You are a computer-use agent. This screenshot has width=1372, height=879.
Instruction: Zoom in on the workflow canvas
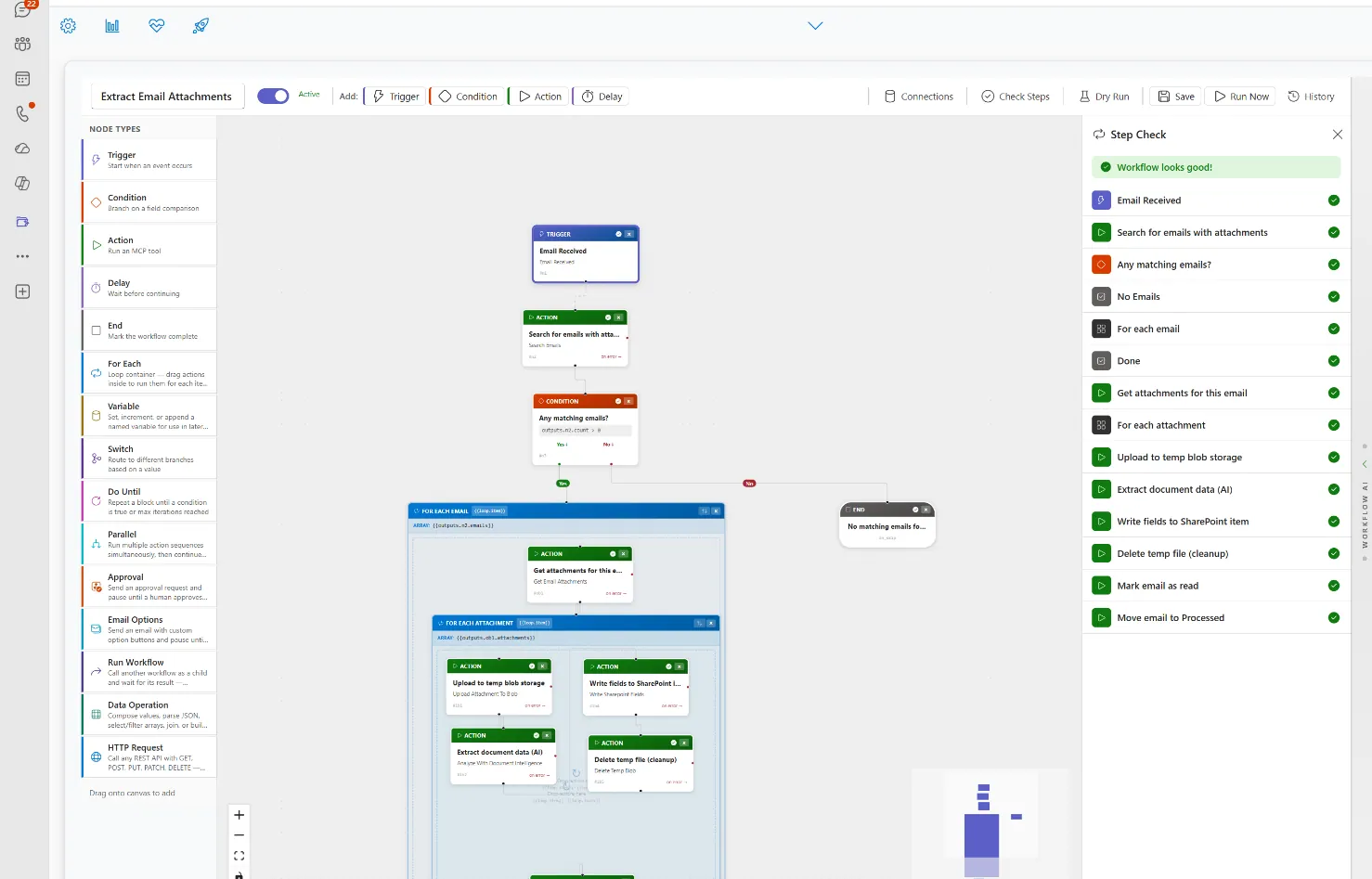click(x=239, y=815)
